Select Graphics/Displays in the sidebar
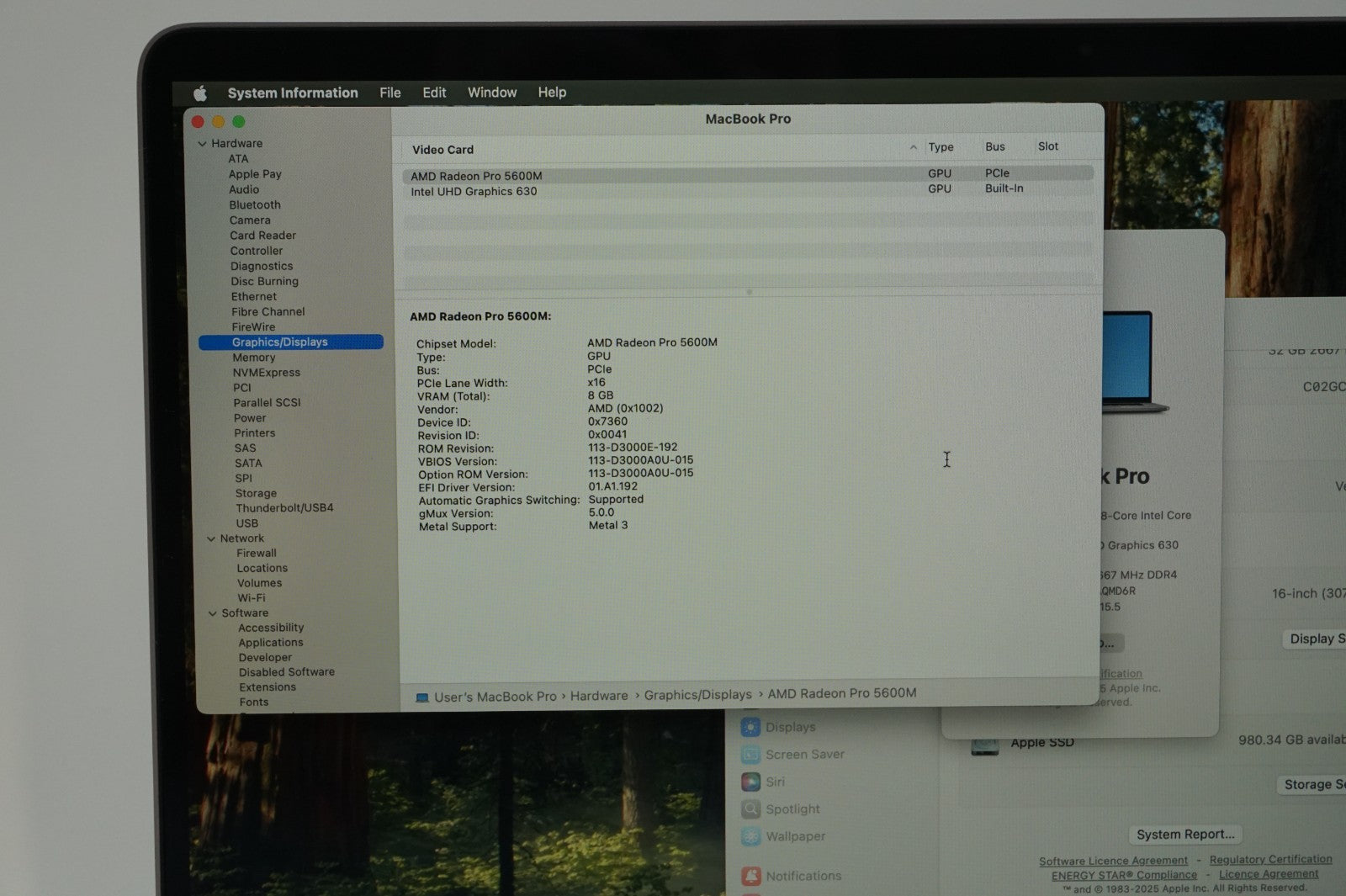1346x896 pixels. coord(291,342)
